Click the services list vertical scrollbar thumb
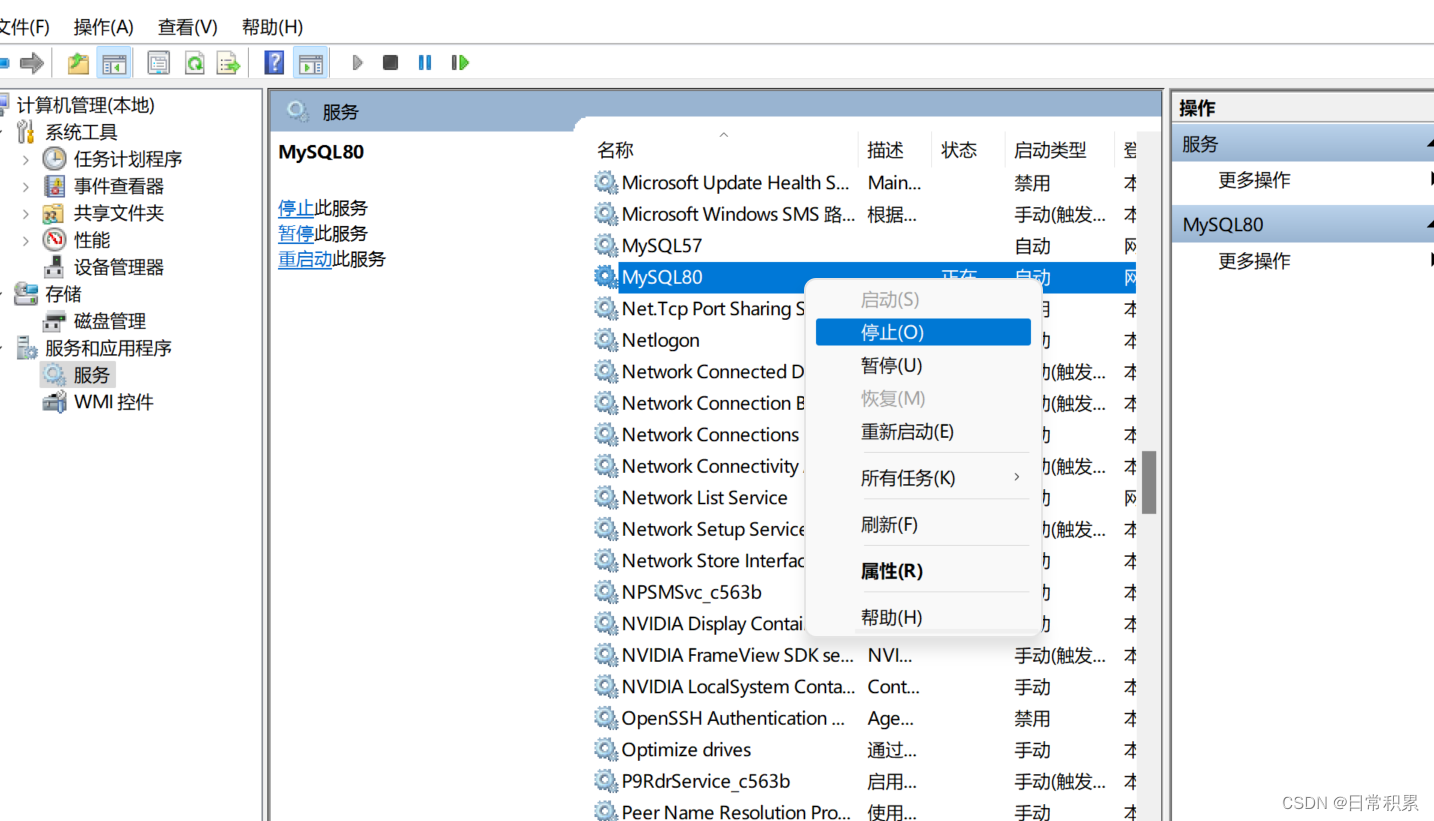 click(1149, 482)
